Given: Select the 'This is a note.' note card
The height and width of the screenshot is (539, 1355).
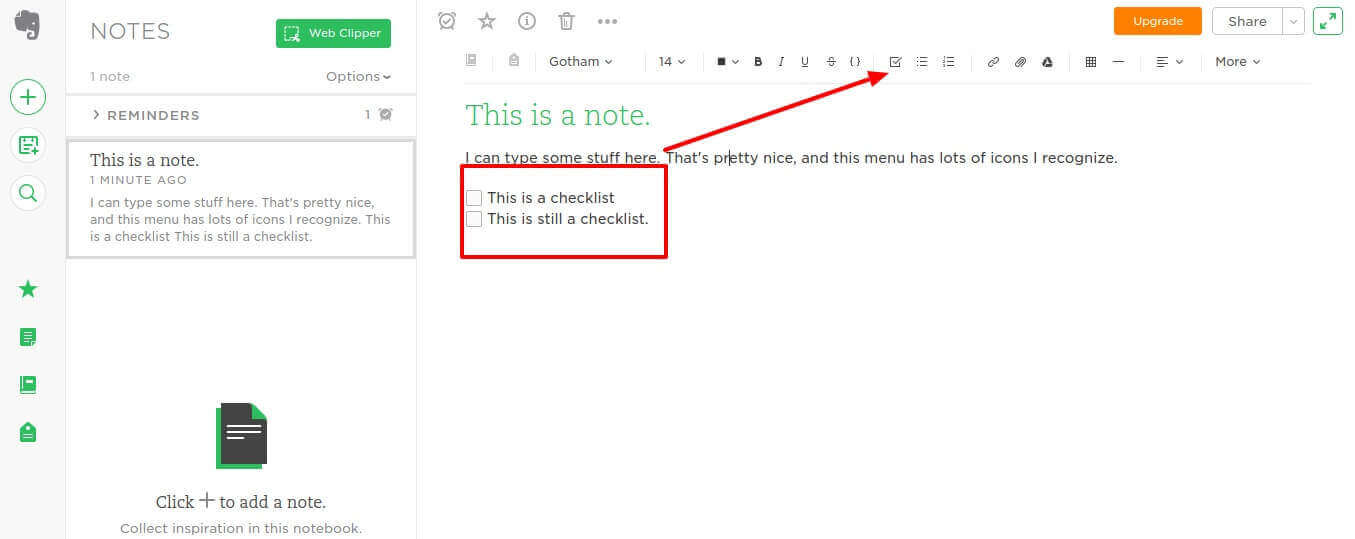Looking at the screenshot, I should point(241,199).
